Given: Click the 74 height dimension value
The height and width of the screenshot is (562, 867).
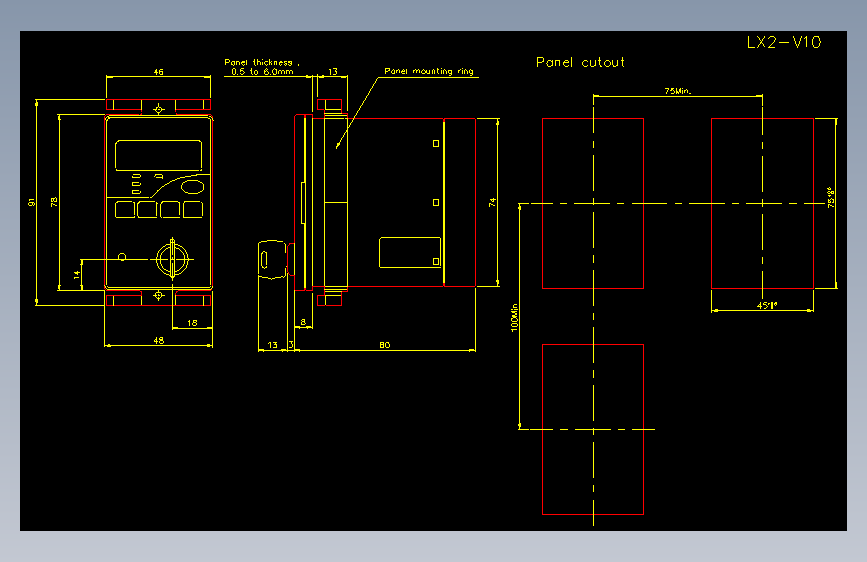Looking at the screenshot, I should (492, 202).
